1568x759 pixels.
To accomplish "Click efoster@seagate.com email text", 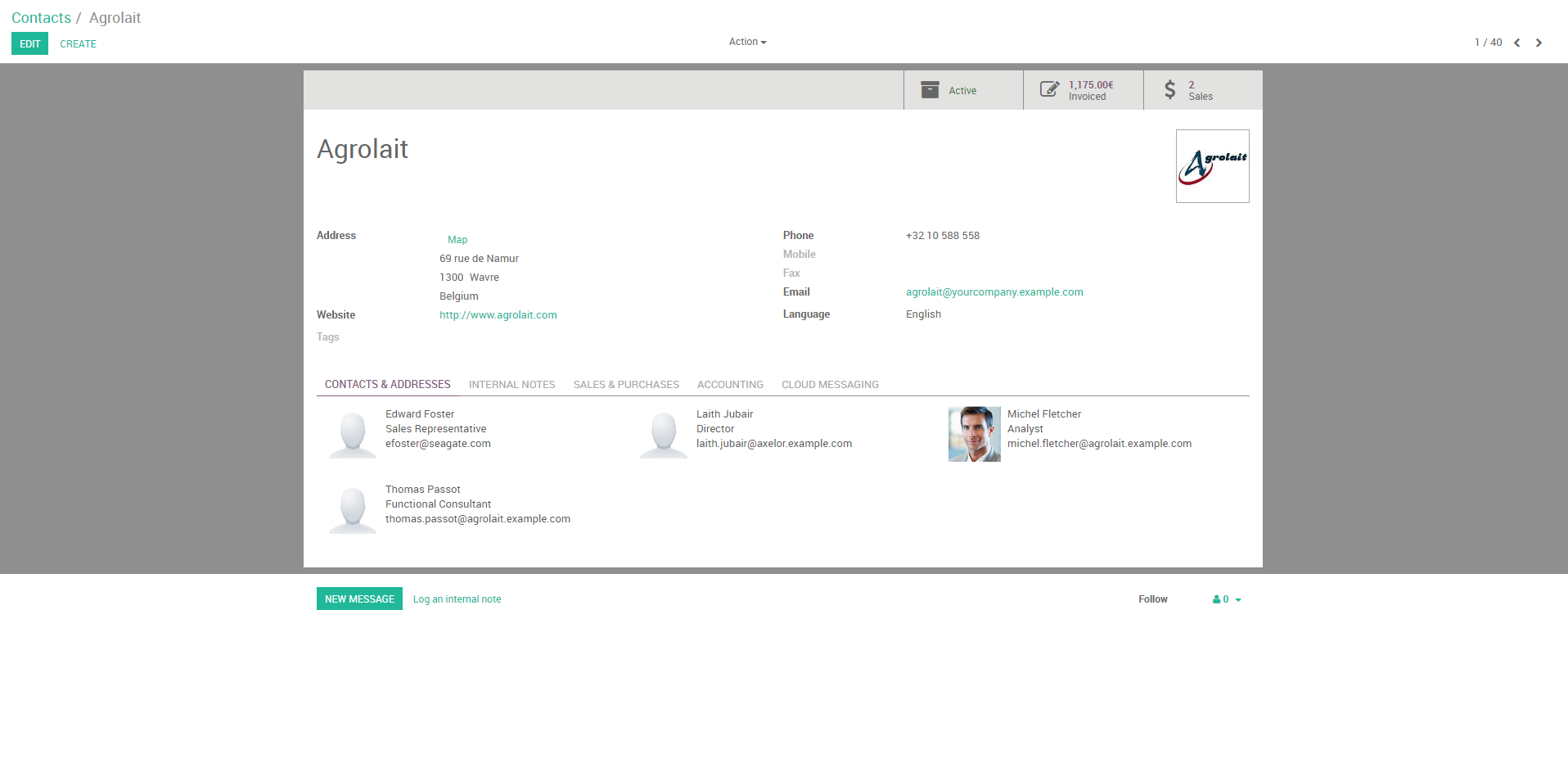I will [x=438, y=444].
